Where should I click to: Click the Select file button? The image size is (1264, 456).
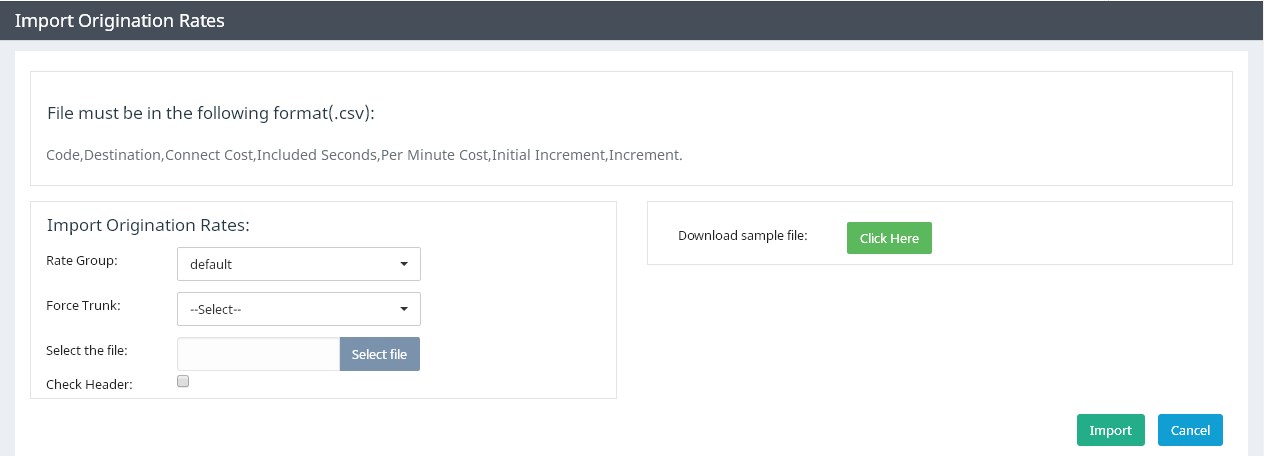pyautogui.click(x=380, y=354)
